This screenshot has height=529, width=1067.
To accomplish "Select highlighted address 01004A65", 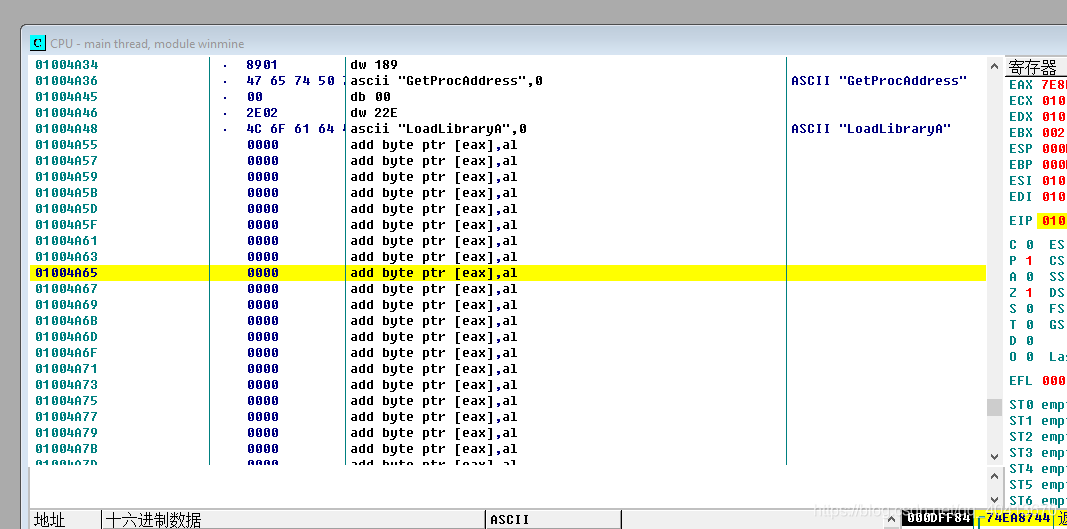I will pyautogui.click(x=67, y=273).
